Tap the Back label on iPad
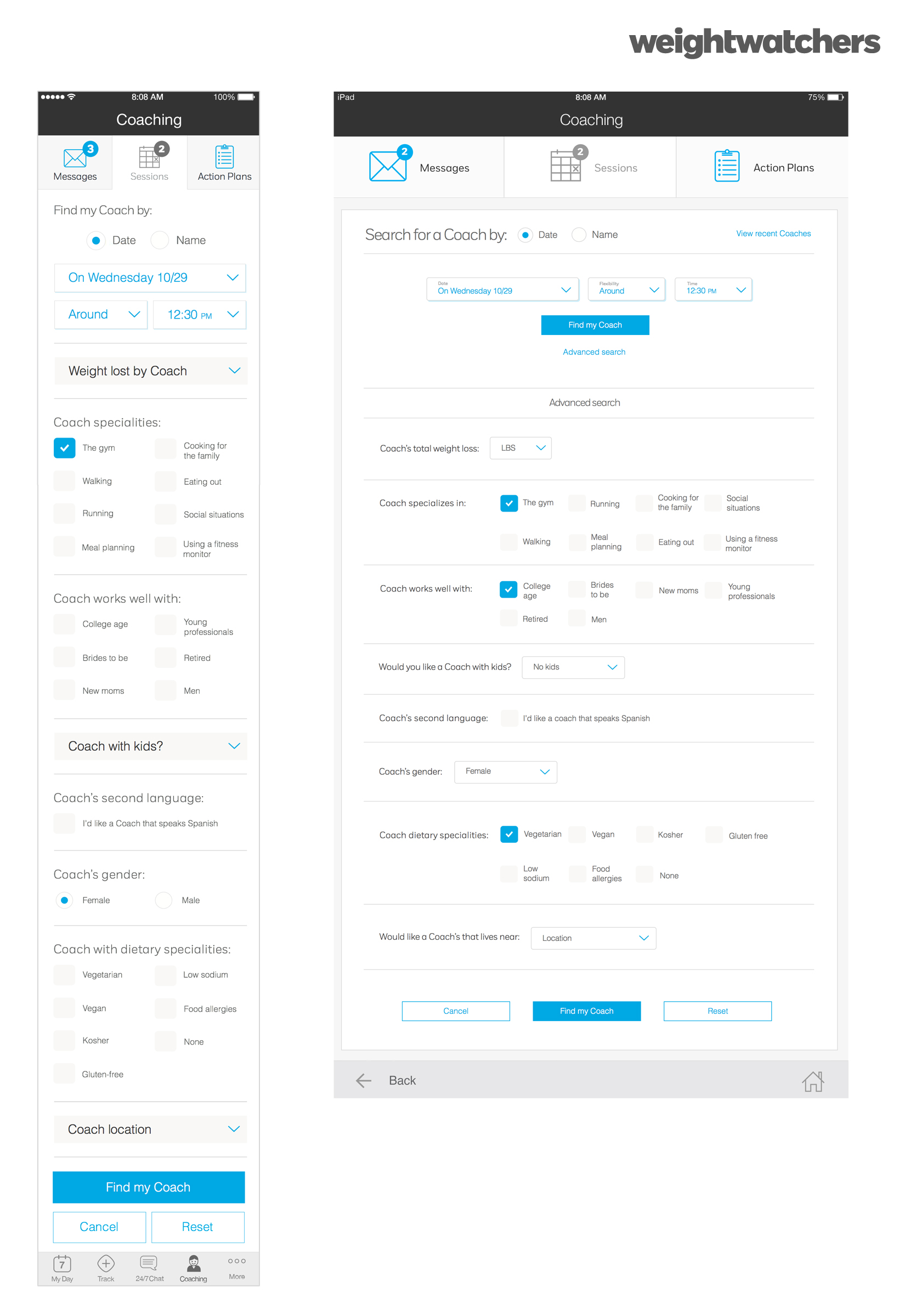Screen dimensions: 905x1316 402,1081
